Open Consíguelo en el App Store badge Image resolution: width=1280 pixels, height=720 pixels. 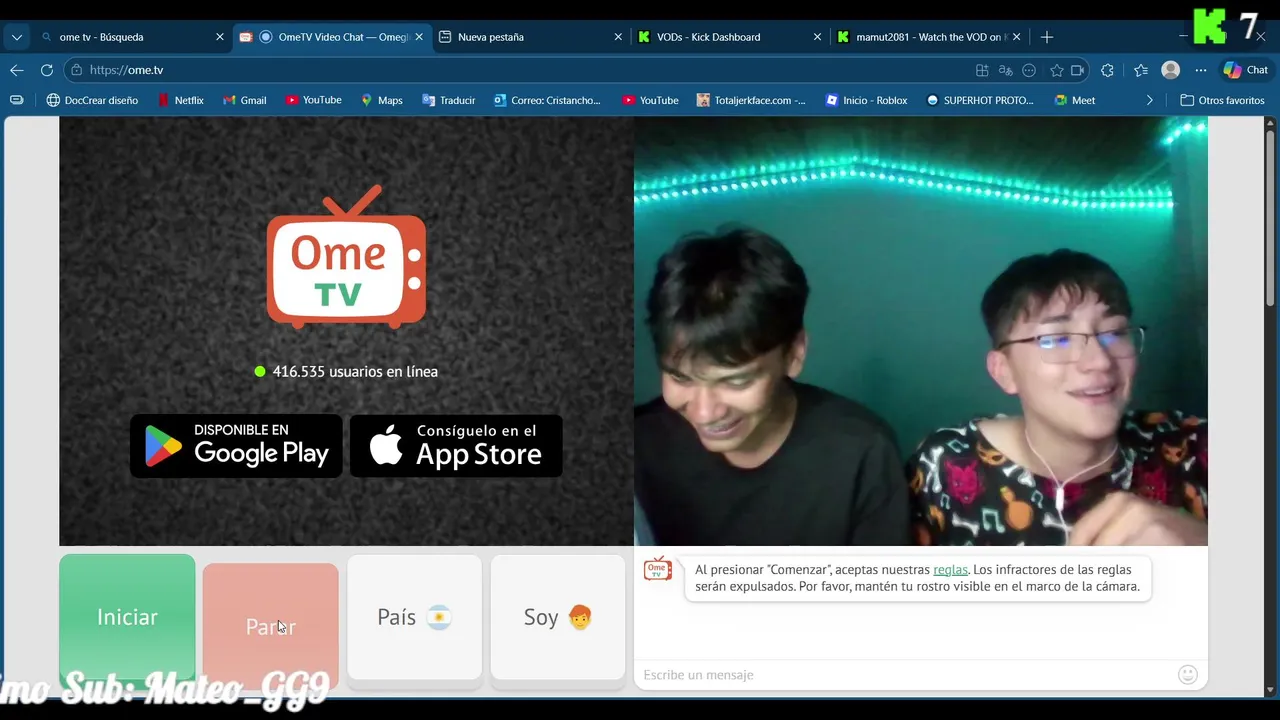[x=456, y=446]
